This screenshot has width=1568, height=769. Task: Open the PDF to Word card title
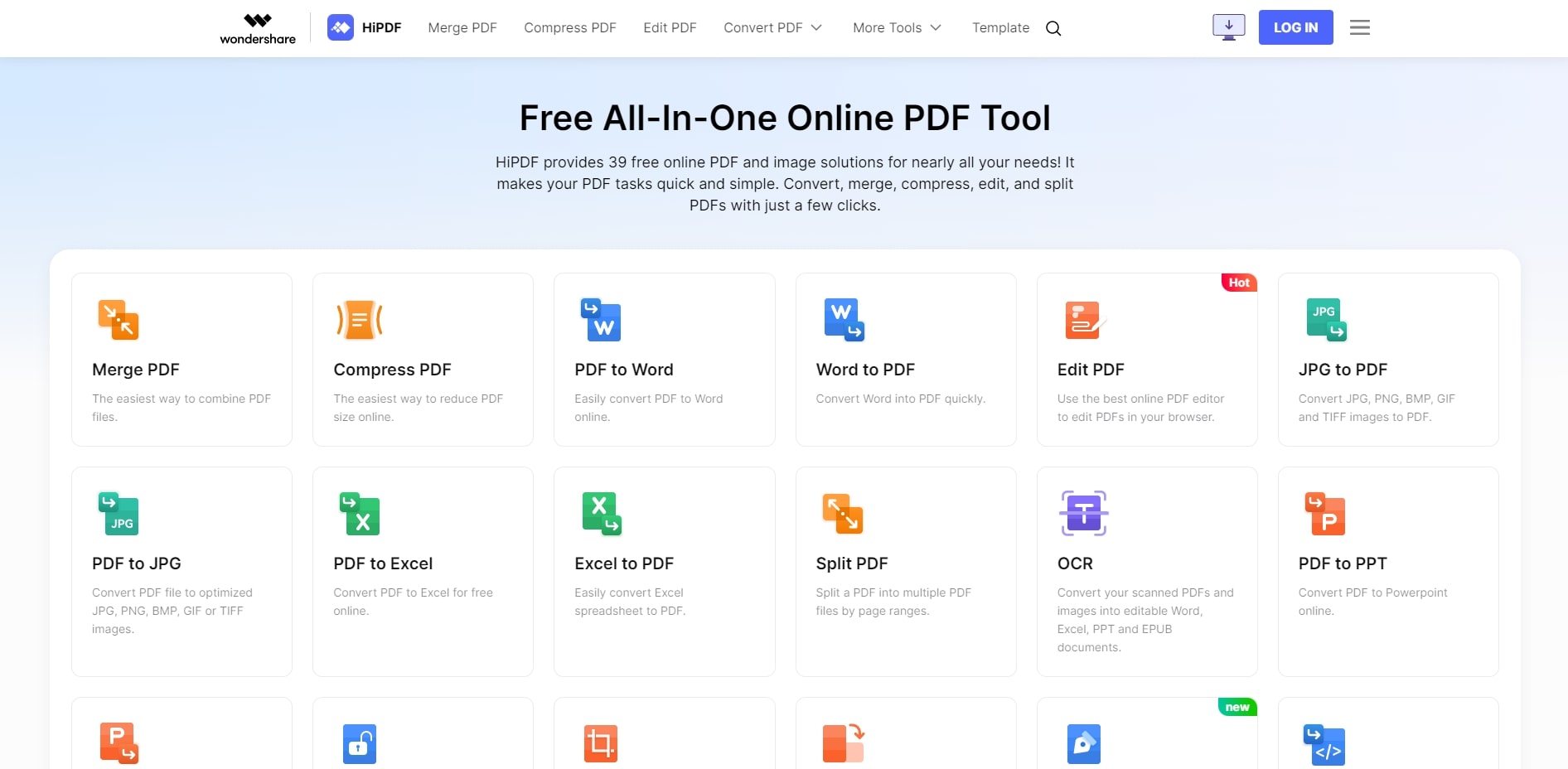click(624, 370)
